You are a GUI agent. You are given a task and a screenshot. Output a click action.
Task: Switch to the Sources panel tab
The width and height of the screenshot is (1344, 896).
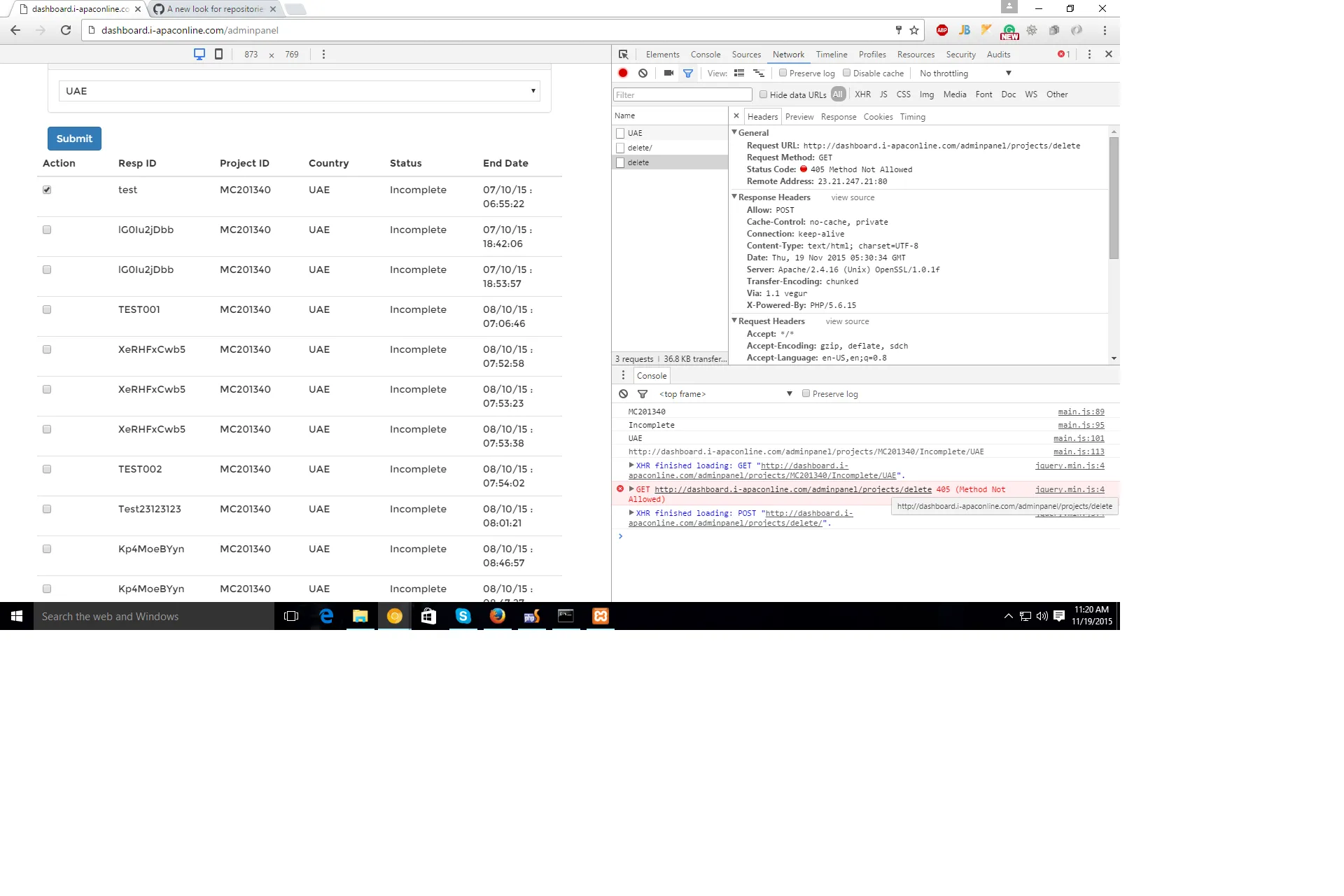(x=746, y=55)
